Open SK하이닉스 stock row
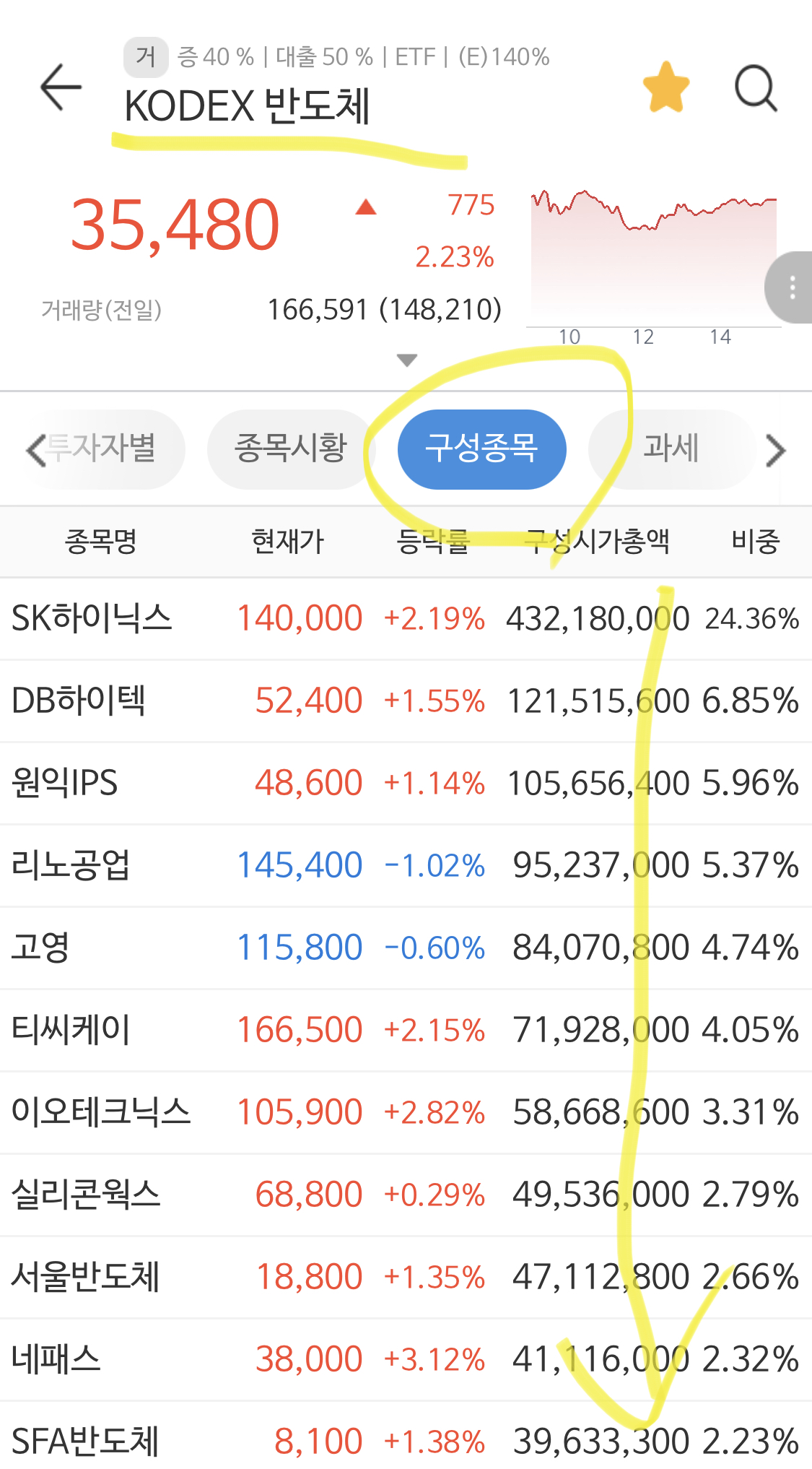 tap(406, 619)
